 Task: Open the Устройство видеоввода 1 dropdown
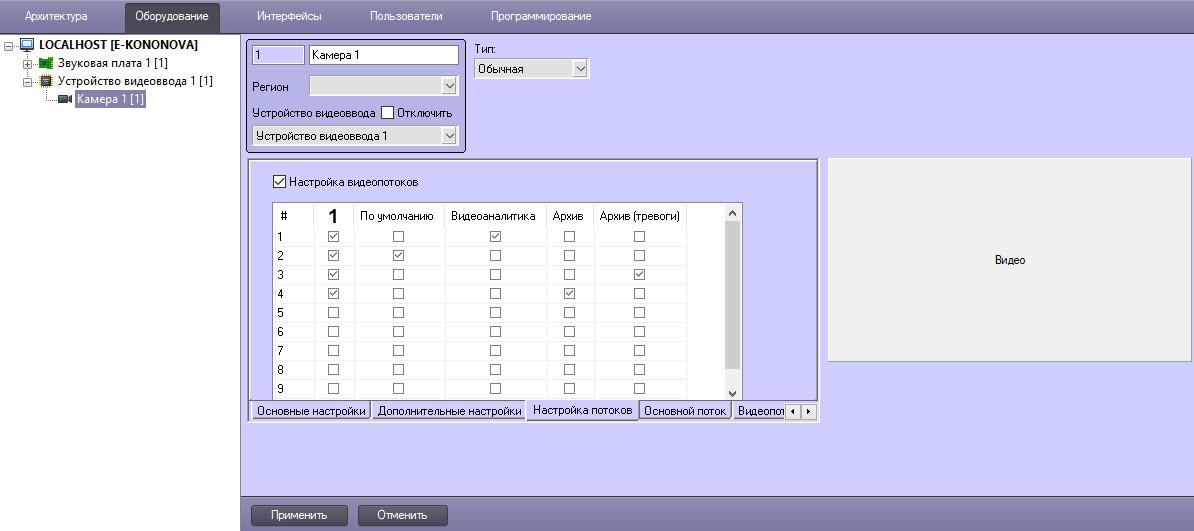point(355,135)
